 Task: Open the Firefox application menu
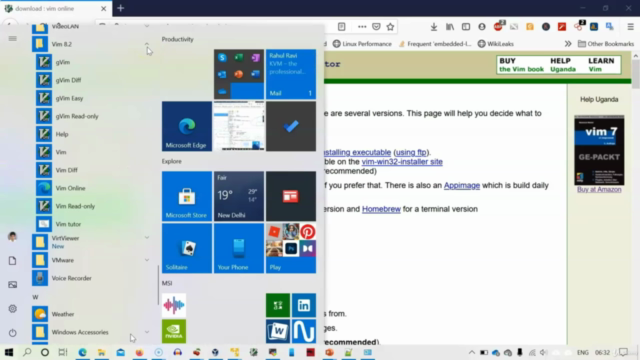point(630,27)
